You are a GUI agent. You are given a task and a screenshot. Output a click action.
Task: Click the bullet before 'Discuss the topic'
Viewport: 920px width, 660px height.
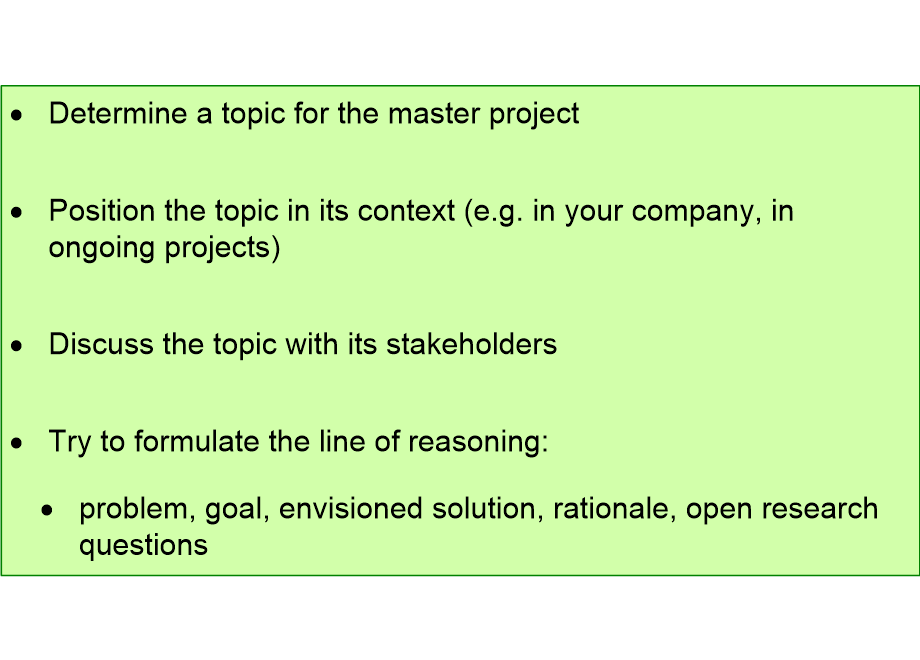pos(16,347)
